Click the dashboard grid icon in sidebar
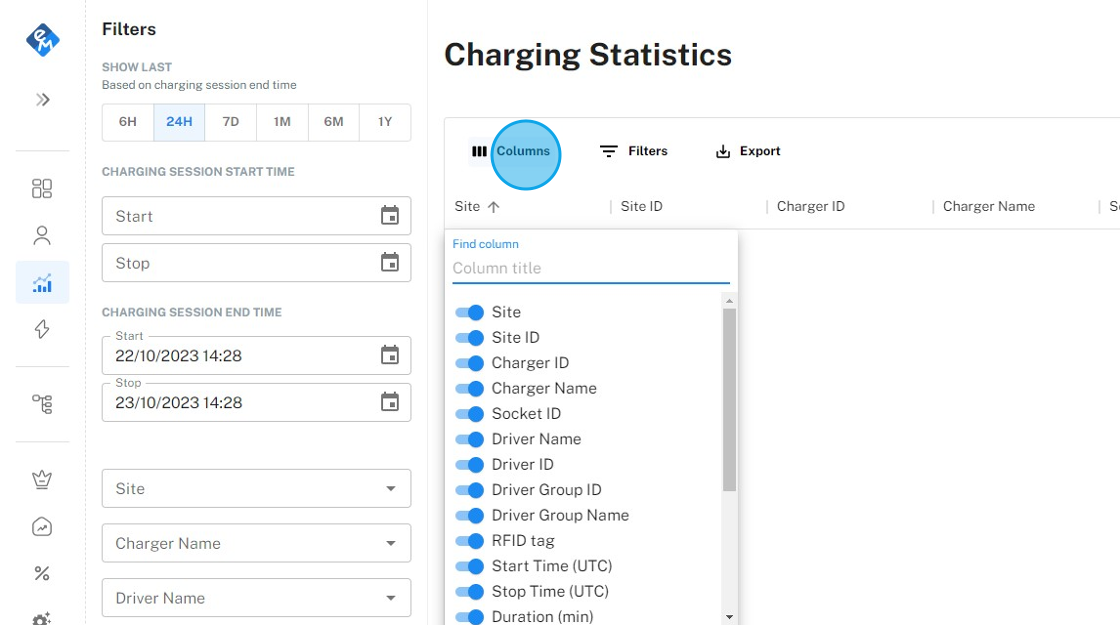 [42, 189]
